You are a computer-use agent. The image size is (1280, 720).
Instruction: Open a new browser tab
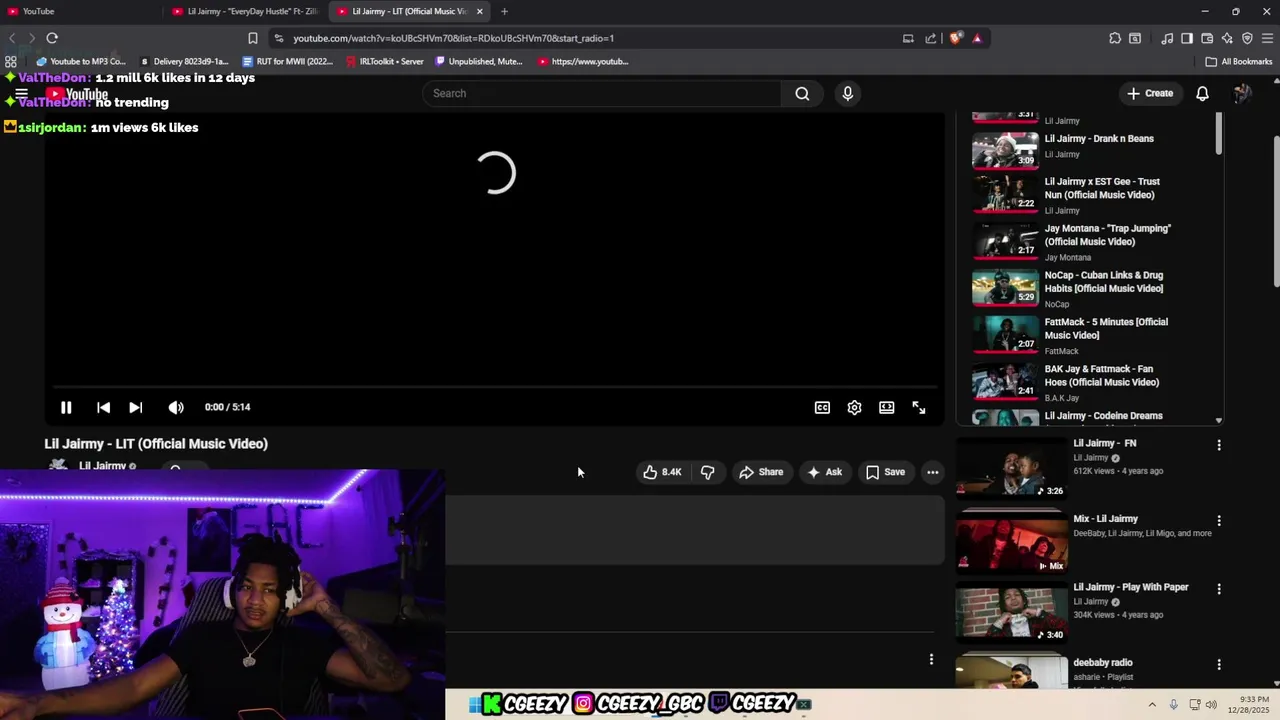504,11
